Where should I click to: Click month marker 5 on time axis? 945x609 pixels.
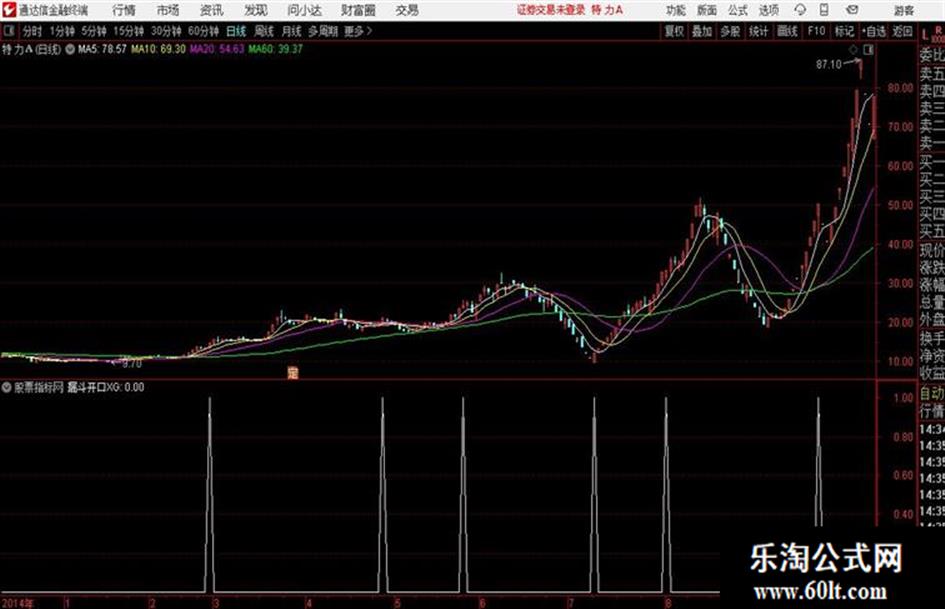click(x=397, y=603)
